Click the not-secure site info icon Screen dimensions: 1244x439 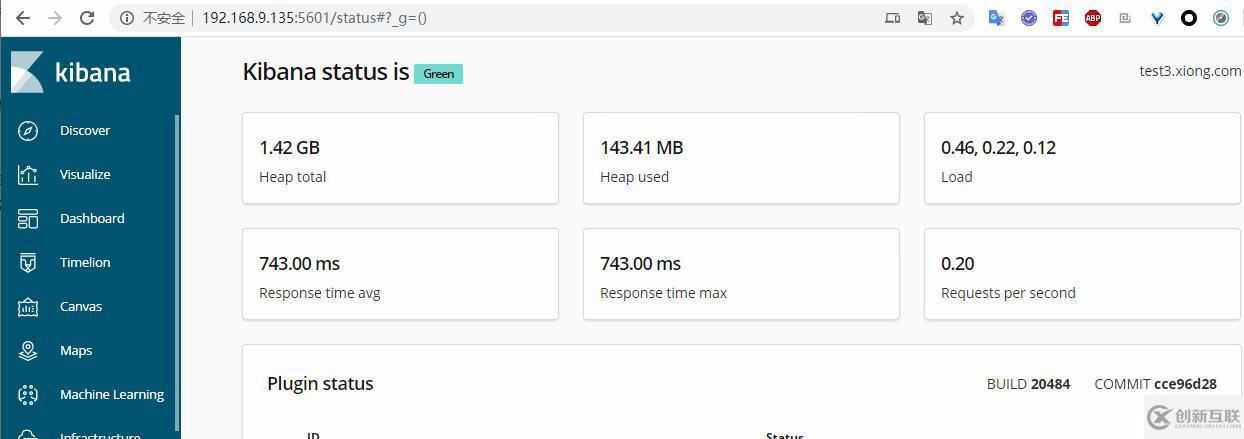(x=127, y=18)
